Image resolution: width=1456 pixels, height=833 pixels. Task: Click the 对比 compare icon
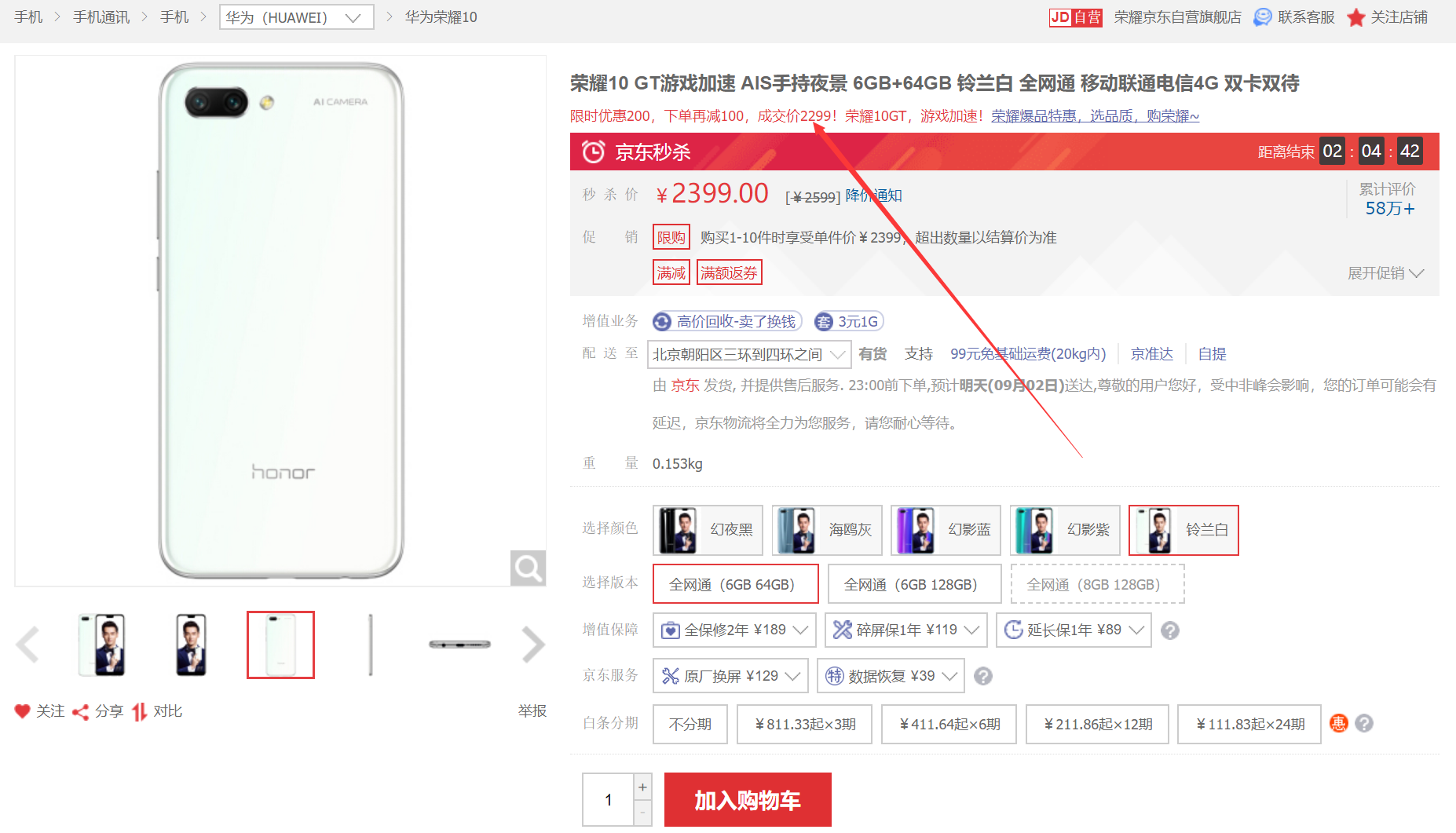point(140,712)
